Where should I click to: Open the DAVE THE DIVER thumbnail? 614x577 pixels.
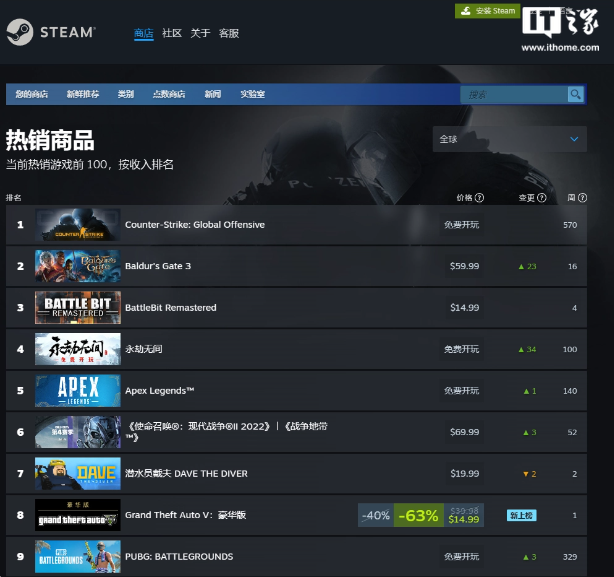click(78, 473)
